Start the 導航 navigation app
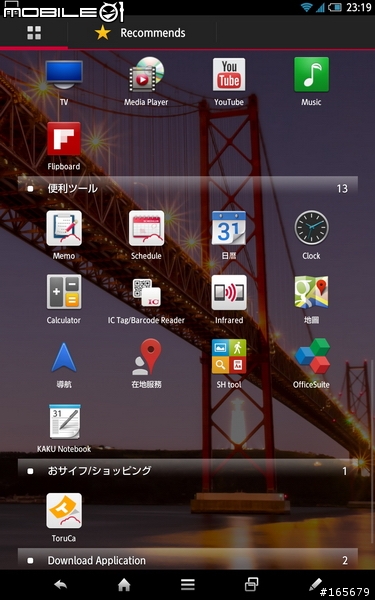 click(64, 357)
